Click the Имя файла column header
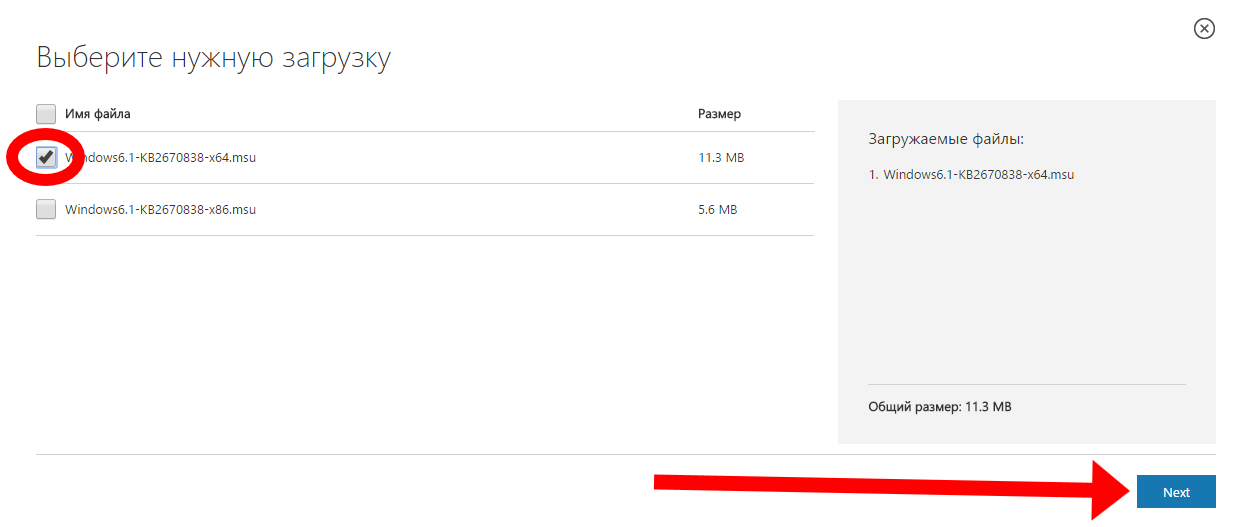The image size is (1251, 527). pos(98,114)
